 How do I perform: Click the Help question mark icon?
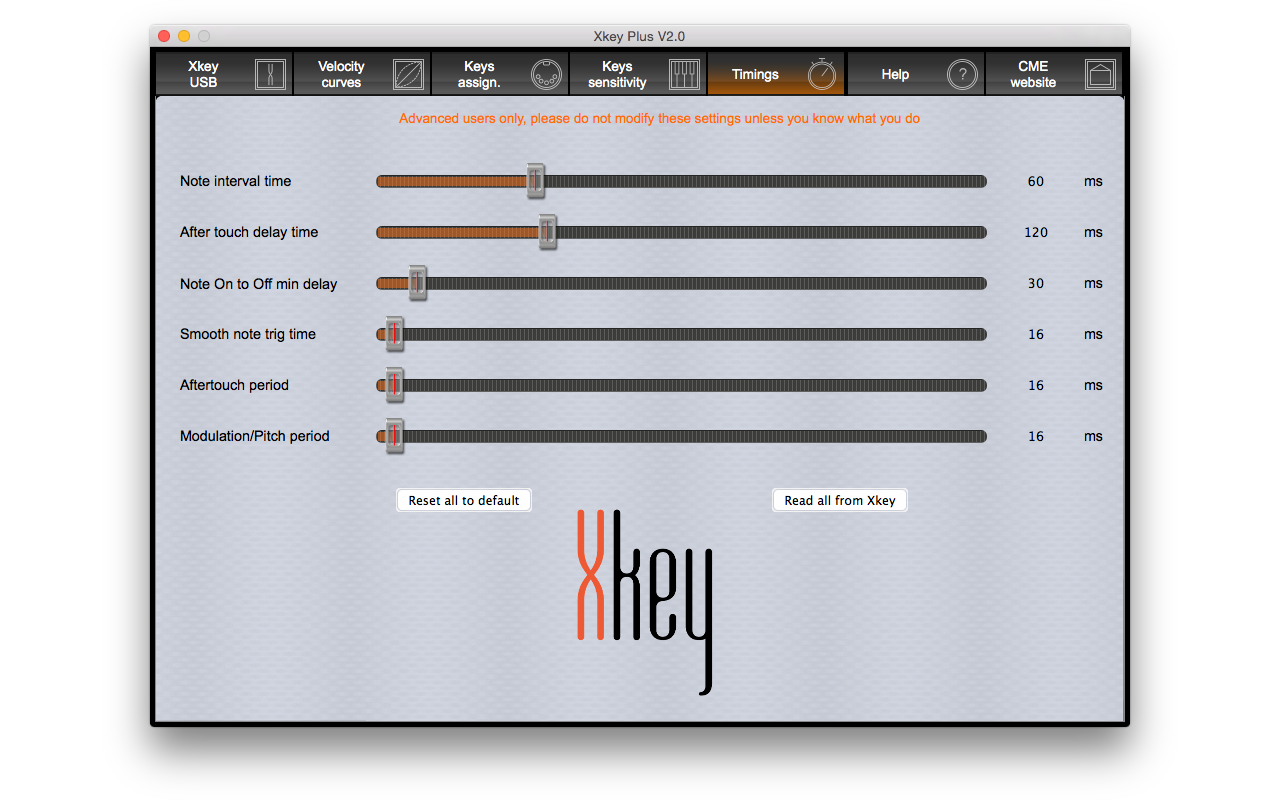coord(961,75)
